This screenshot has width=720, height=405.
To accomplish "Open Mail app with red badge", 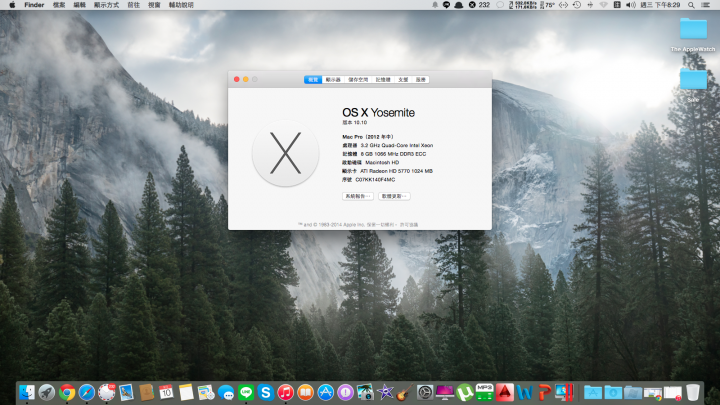I will click(107, 393).
